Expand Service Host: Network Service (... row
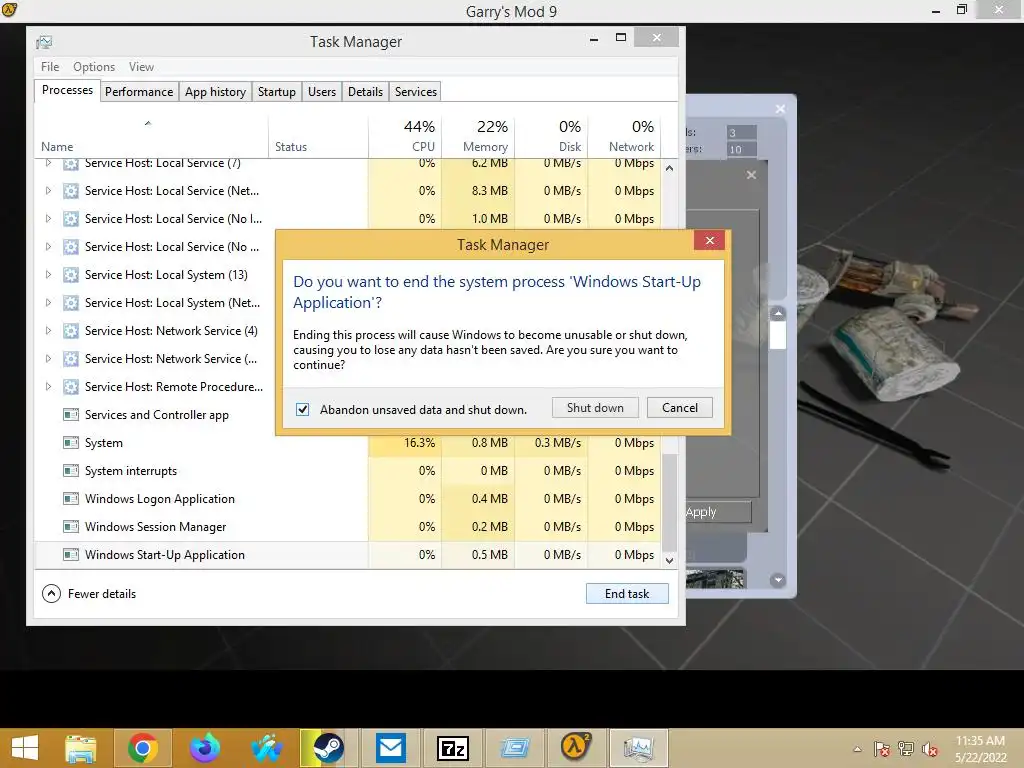The image size is (1024, 768). click(x=48, y=359)
